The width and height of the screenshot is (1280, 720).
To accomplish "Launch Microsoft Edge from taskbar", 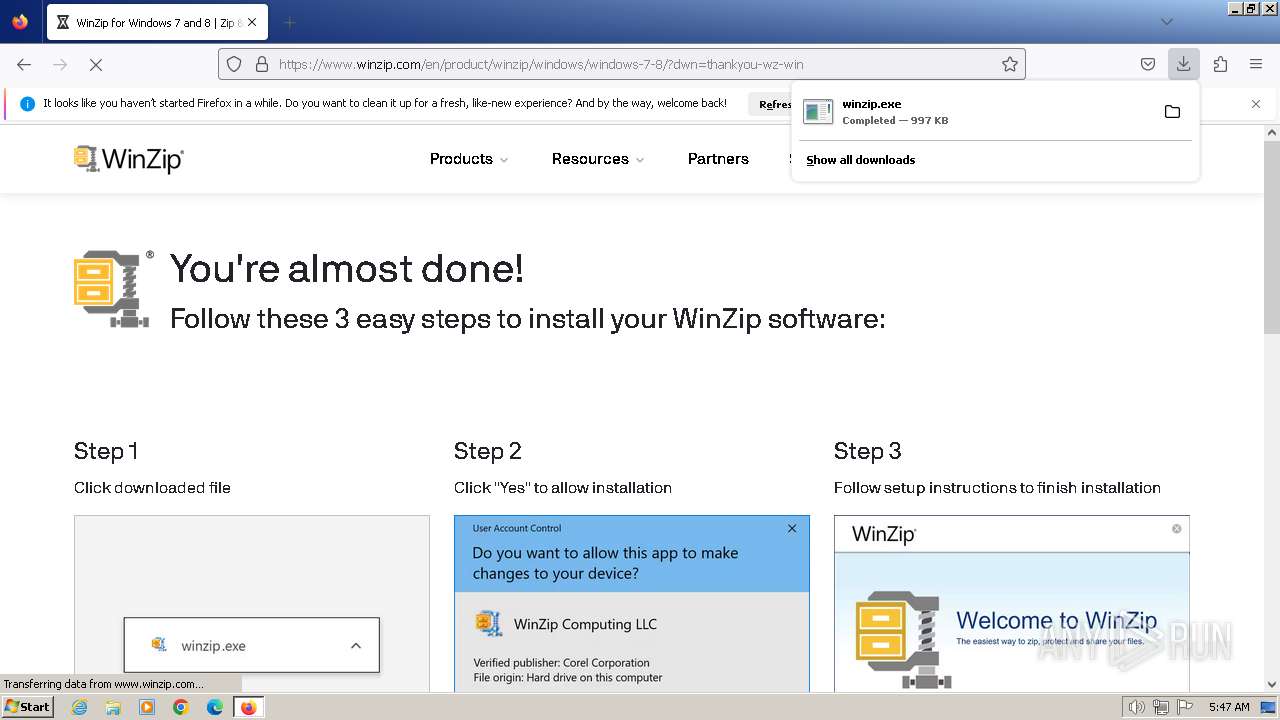I will tap(214, 707).
